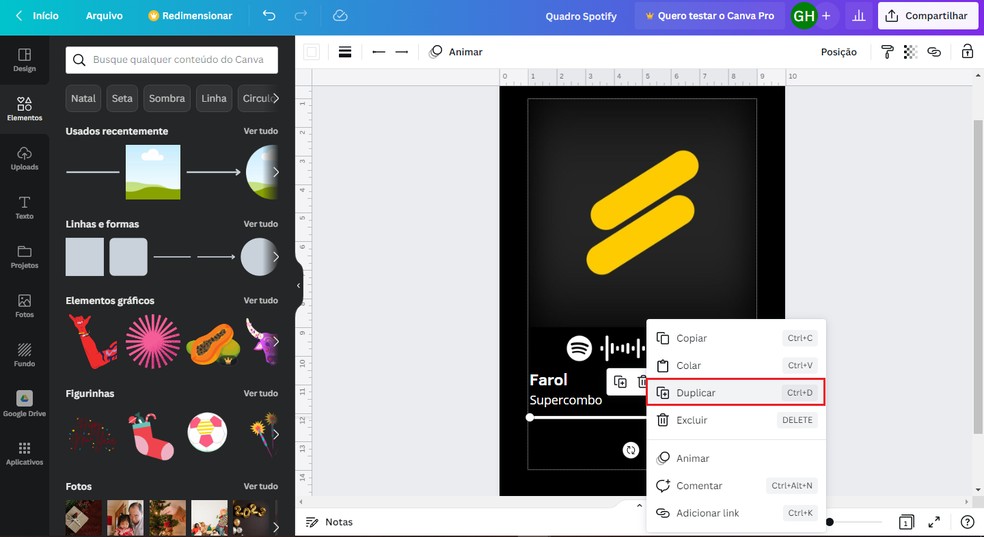This screenshot has height=537, width=984.
Task: Click the copy style paint roller icon
Action: (887, 52)
